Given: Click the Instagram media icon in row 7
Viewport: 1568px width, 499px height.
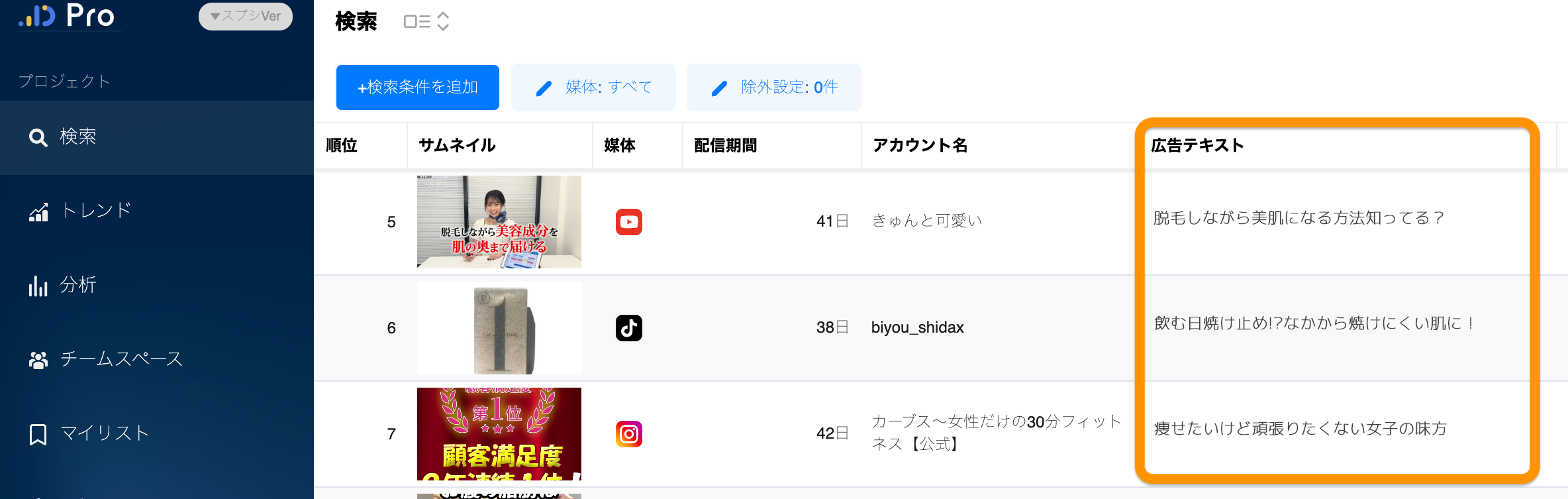Looking at the screenshot, I should click(628, 434).
